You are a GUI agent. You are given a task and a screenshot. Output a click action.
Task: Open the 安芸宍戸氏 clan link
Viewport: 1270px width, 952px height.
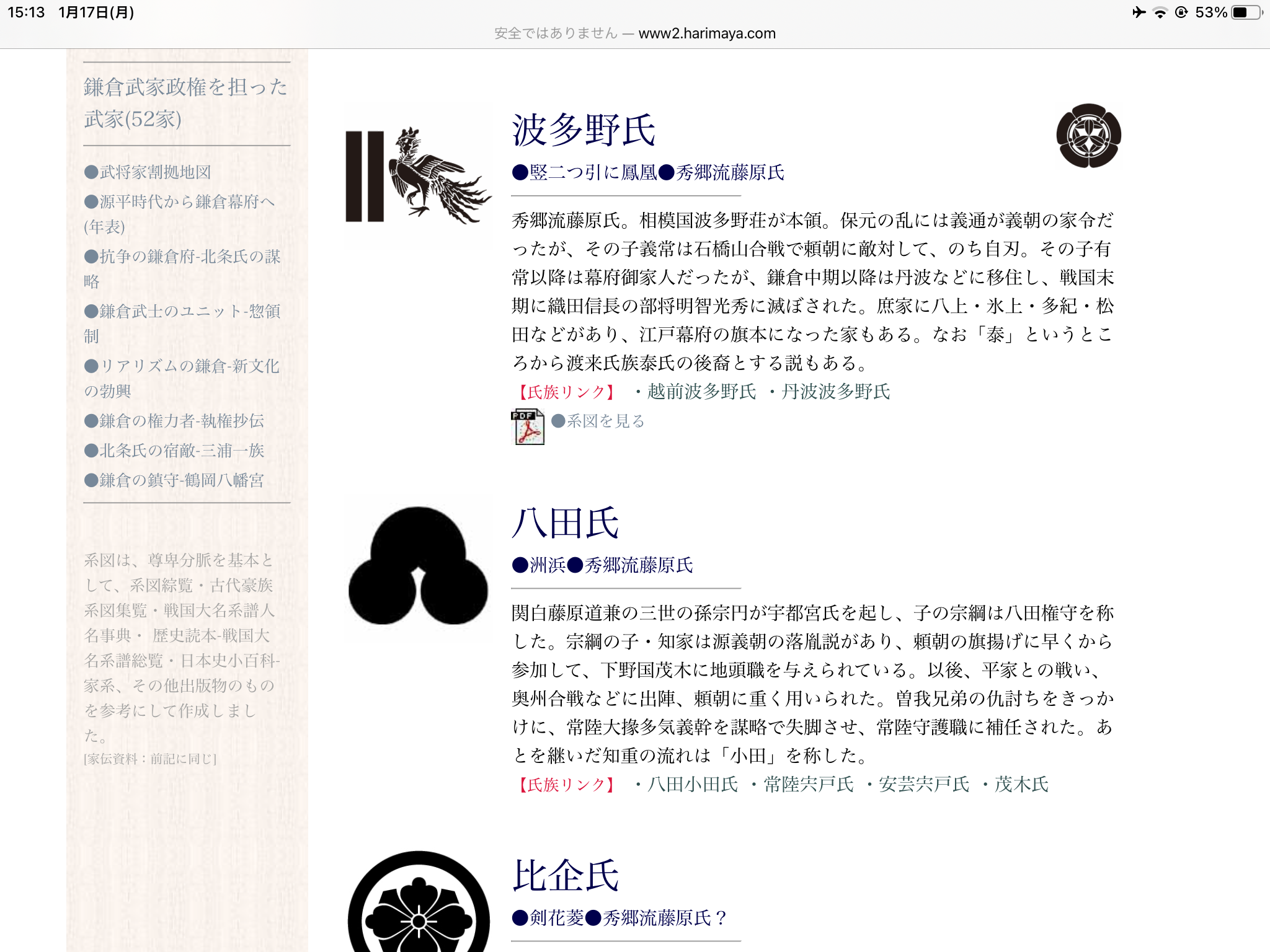923,785
